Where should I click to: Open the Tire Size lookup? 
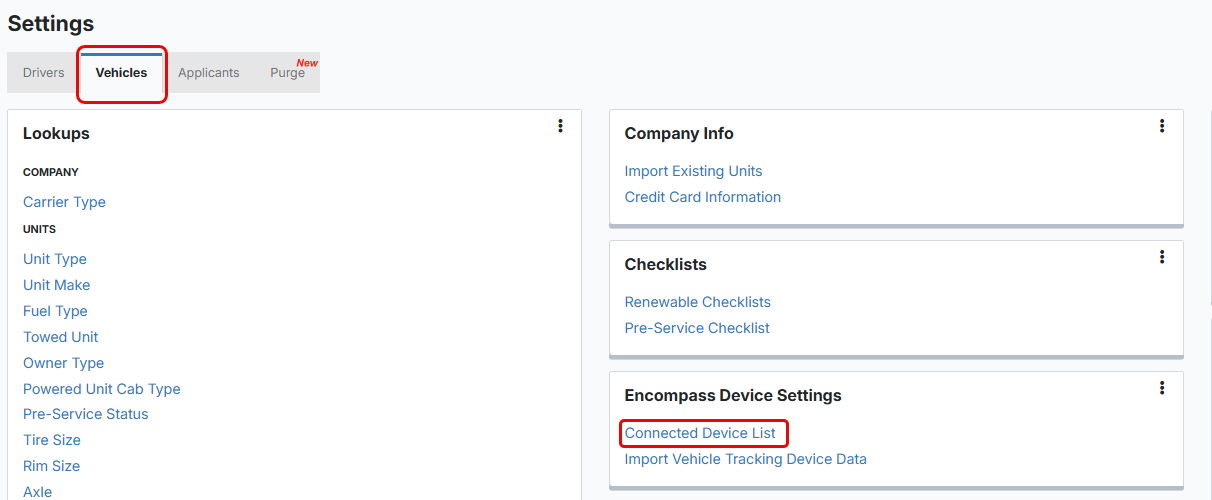52,440
